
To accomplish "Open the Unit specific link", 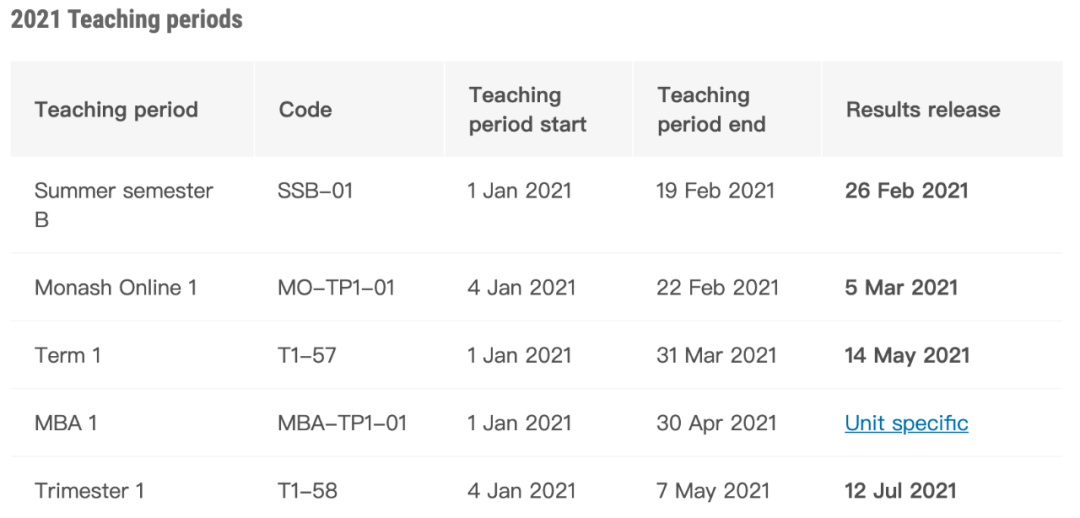I will click(906, 423).
